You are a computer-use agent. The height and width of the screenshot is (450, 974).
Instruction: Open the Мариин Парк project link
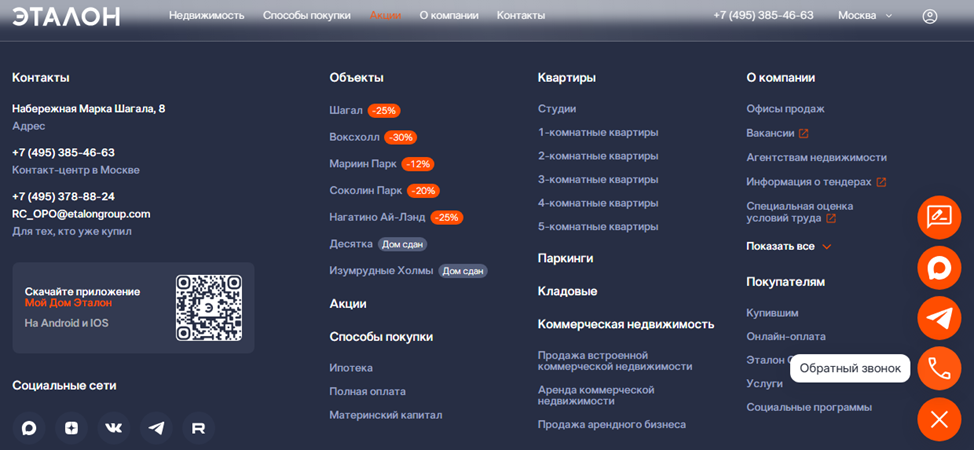click(x=363, y=163)
